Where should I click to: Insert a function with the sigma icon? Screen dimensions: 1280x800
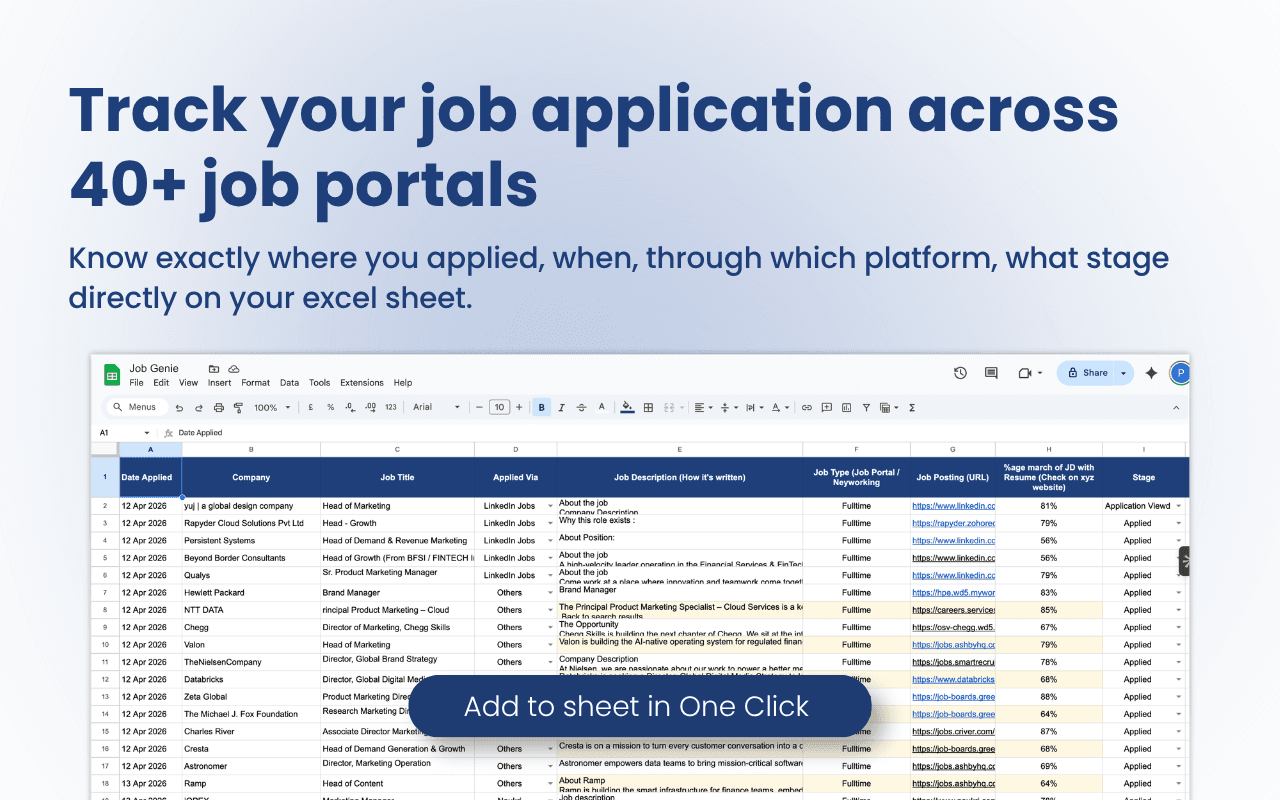tap(912, 407)
